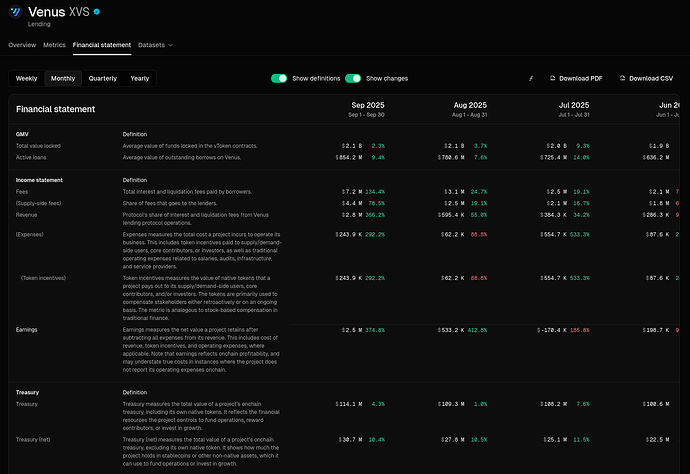Choose the Monthly time period
Viewport: 690px width, 474px height.
(63, 78)
